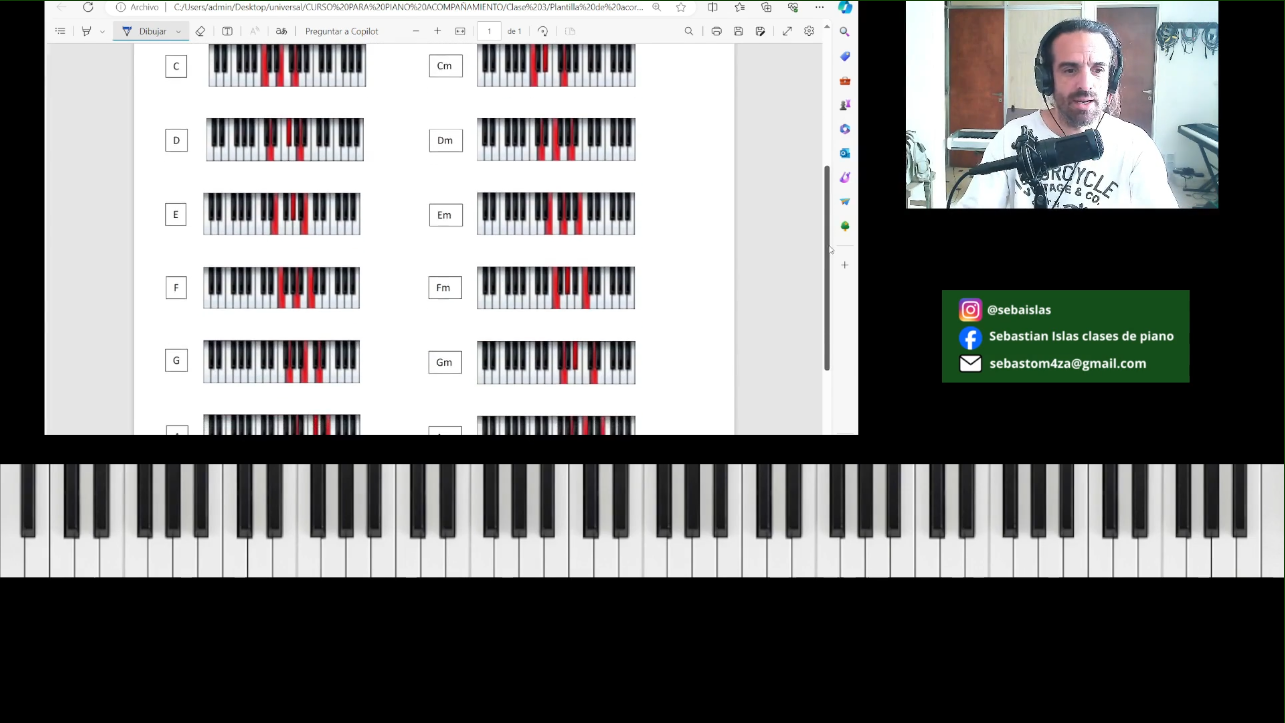
Task: Click the save PDF icon
Action: pyautogui.click(x=738, y=31)
